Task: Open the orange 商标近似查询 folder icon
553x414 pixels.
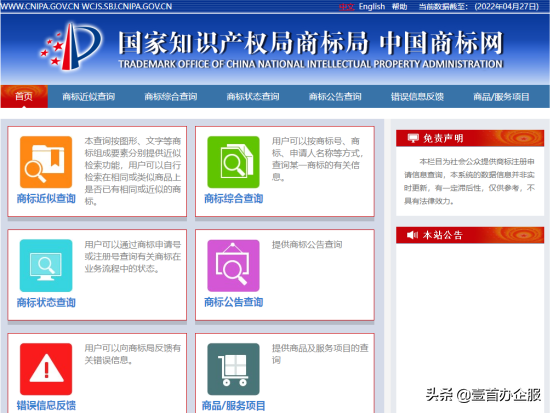Action: point(46,162)
